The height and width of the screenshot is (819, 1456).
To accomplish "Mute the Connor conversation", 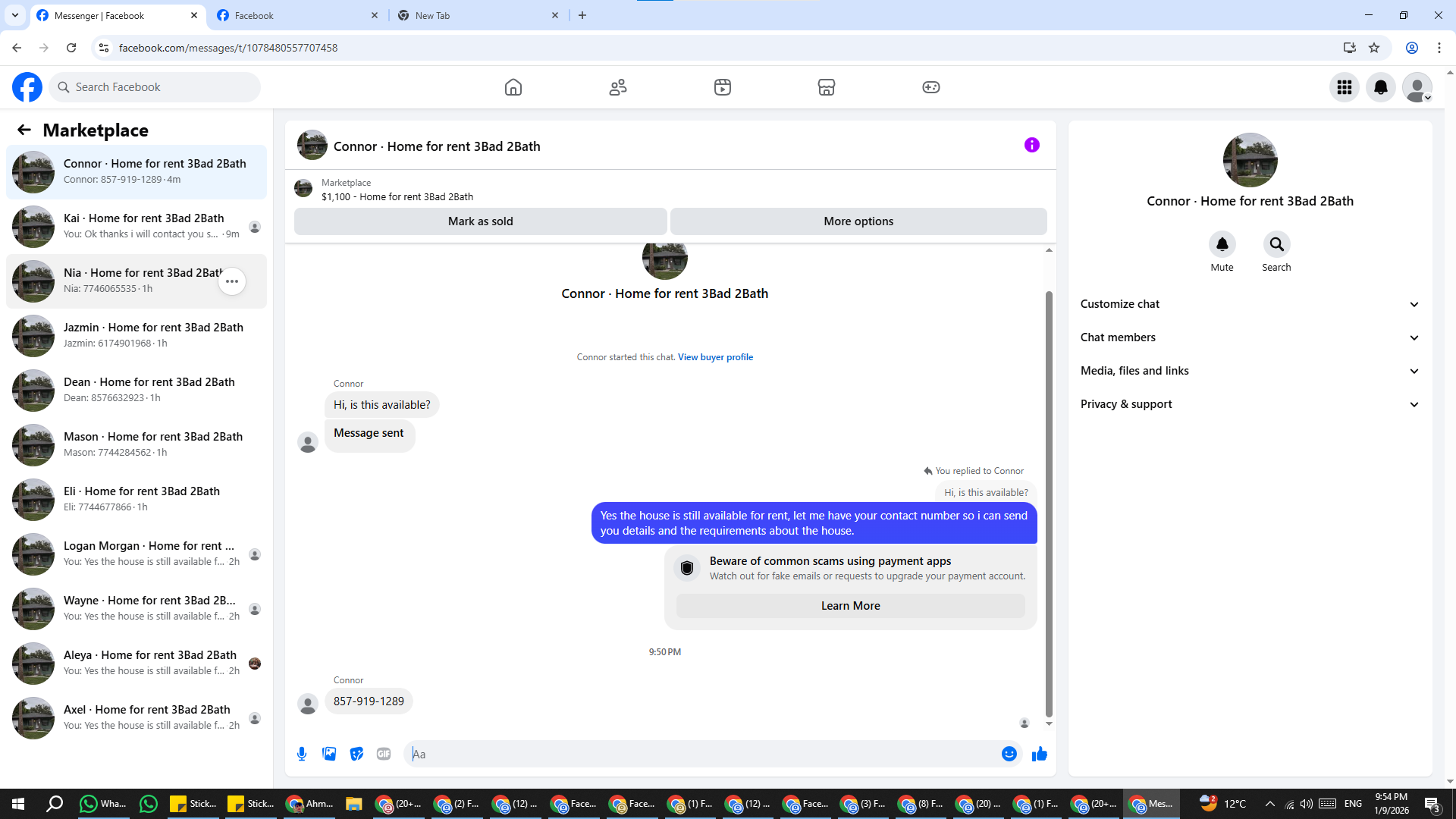I will [x=1222, y=245].
